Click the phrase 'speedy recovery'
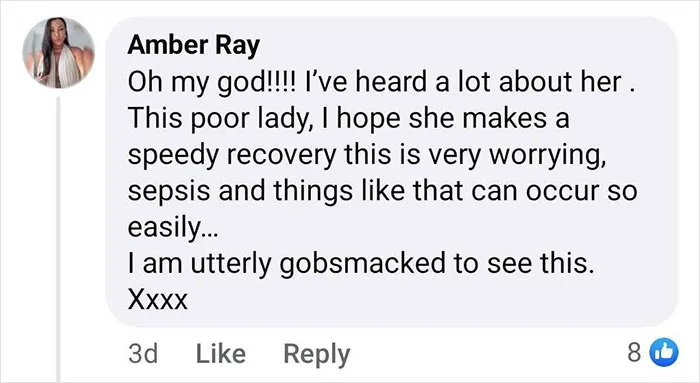This screenshot has width=700, height=383. pos(232,156)
